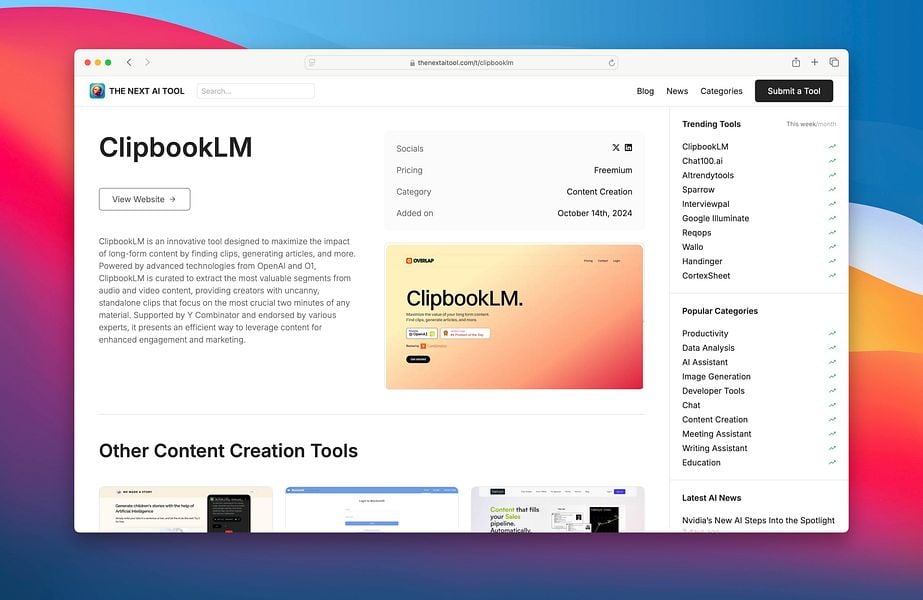The width and height of the screenshot is (923, 600).
Task: Click the reload page icon
Action: [x=612, y=63]
